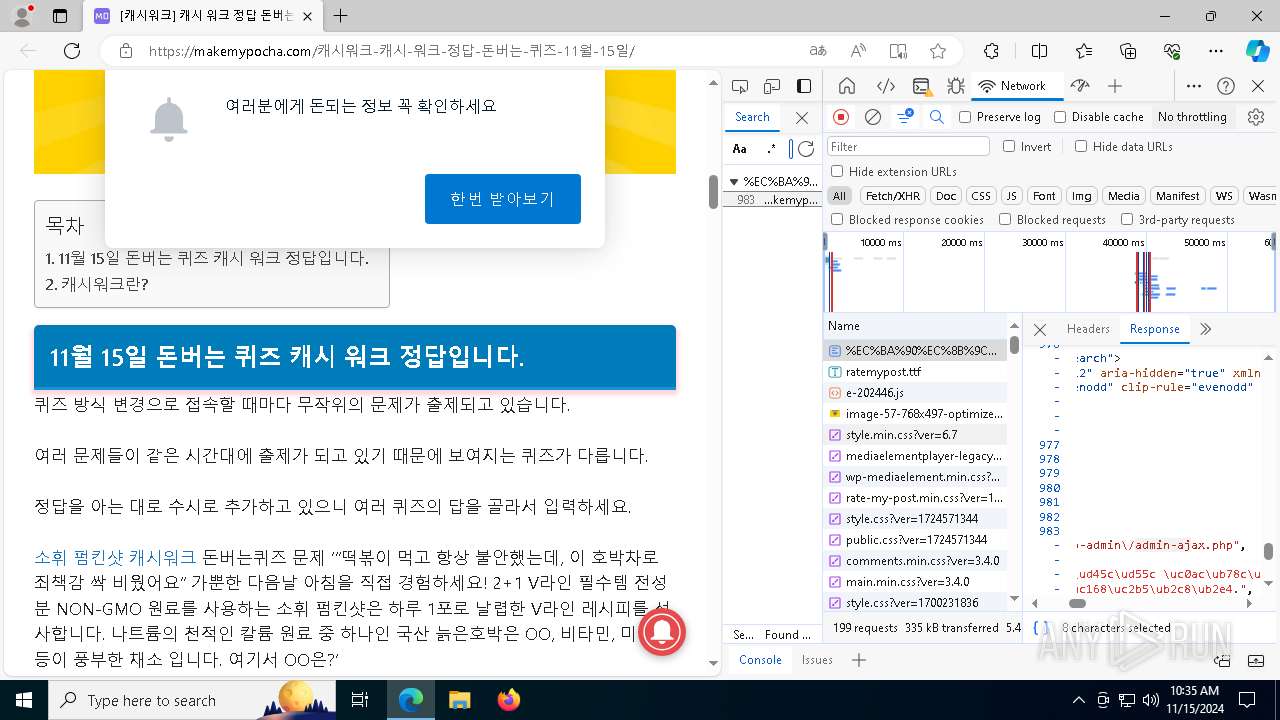Add another tool via plus icon in DevTools tabs

click(x=1115, y=86)
